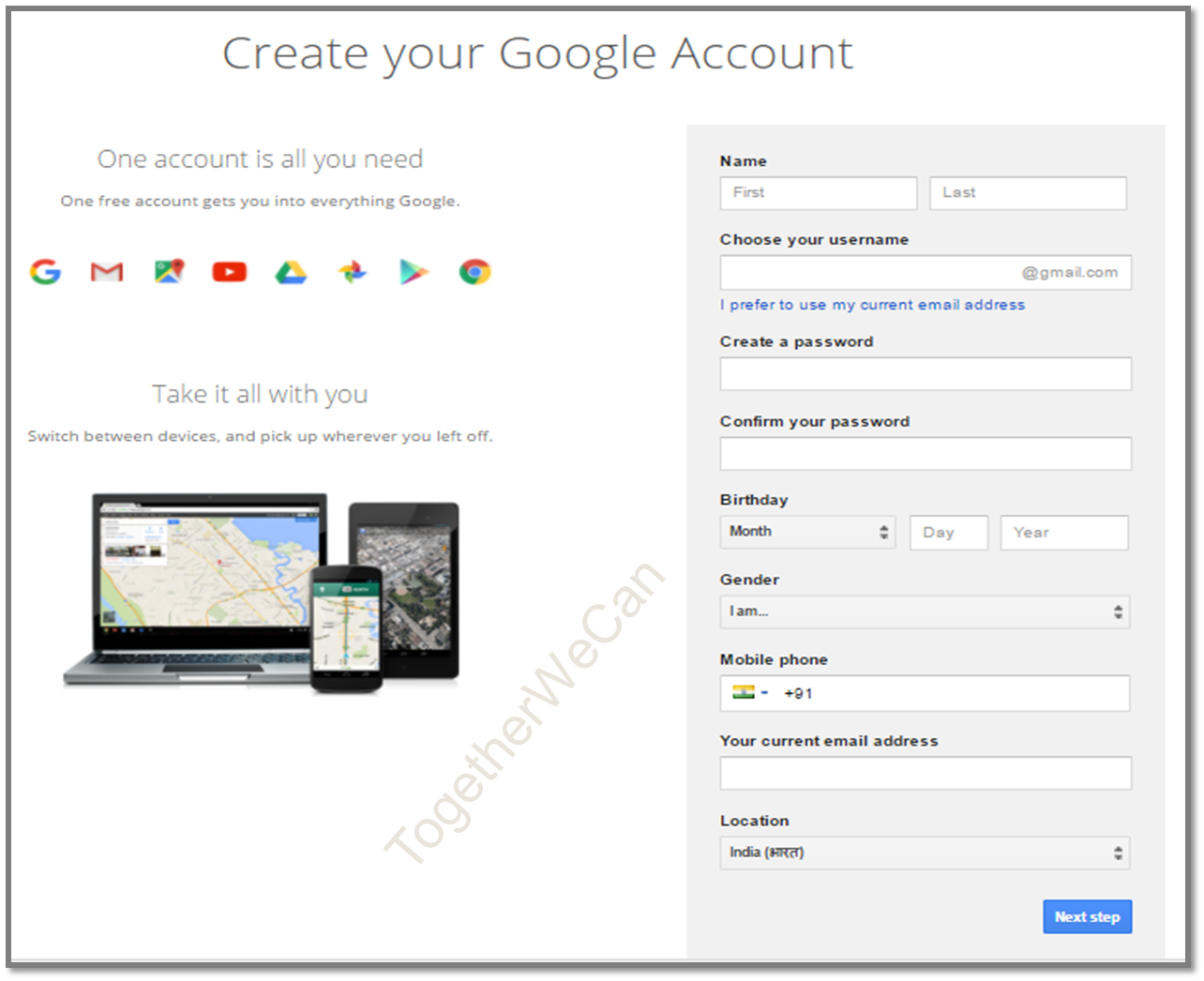Click the Create a password field
Screen dimensions: 1204x981
pyautogui.click(x=926, y=373)
